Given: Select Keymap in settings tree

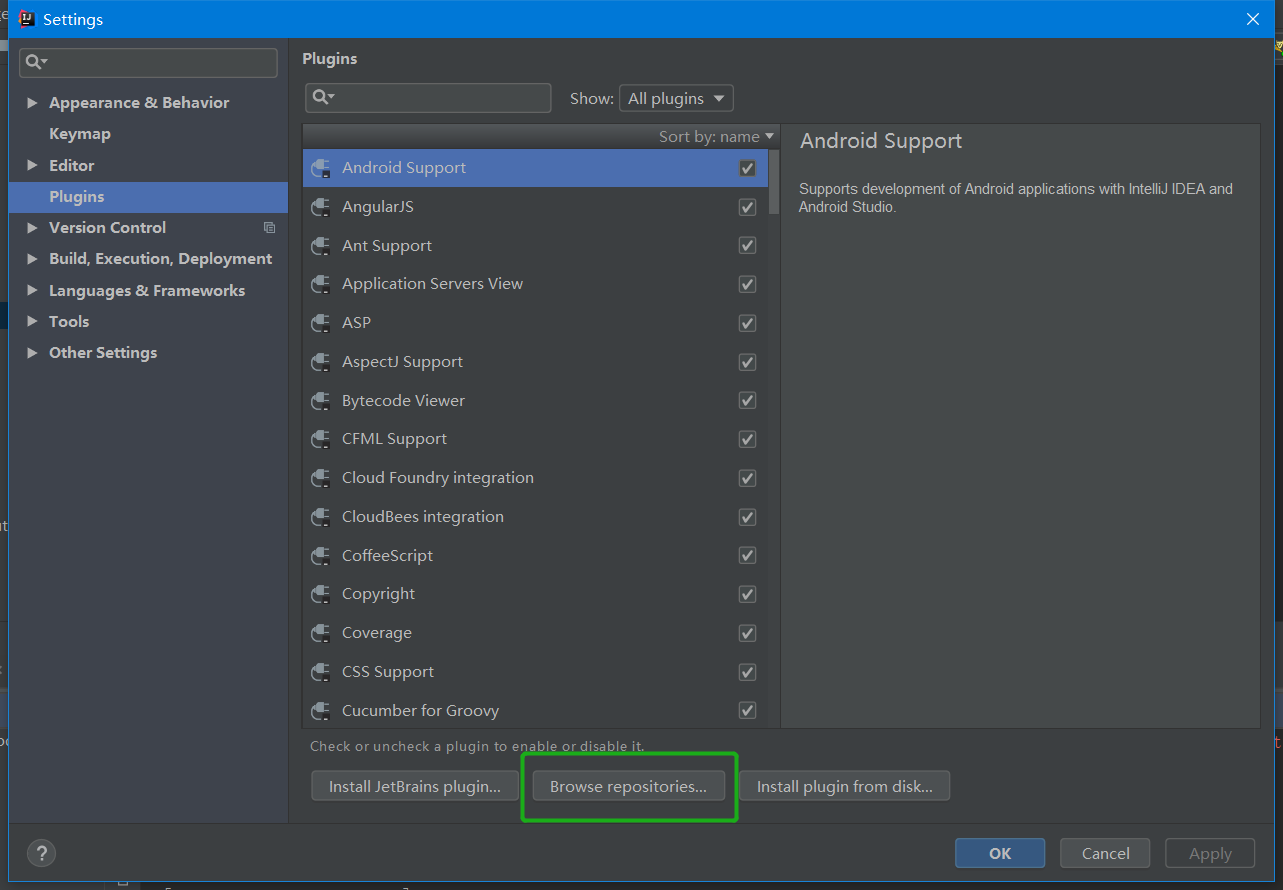Looking at the screenshot, I should coord(80,134).
